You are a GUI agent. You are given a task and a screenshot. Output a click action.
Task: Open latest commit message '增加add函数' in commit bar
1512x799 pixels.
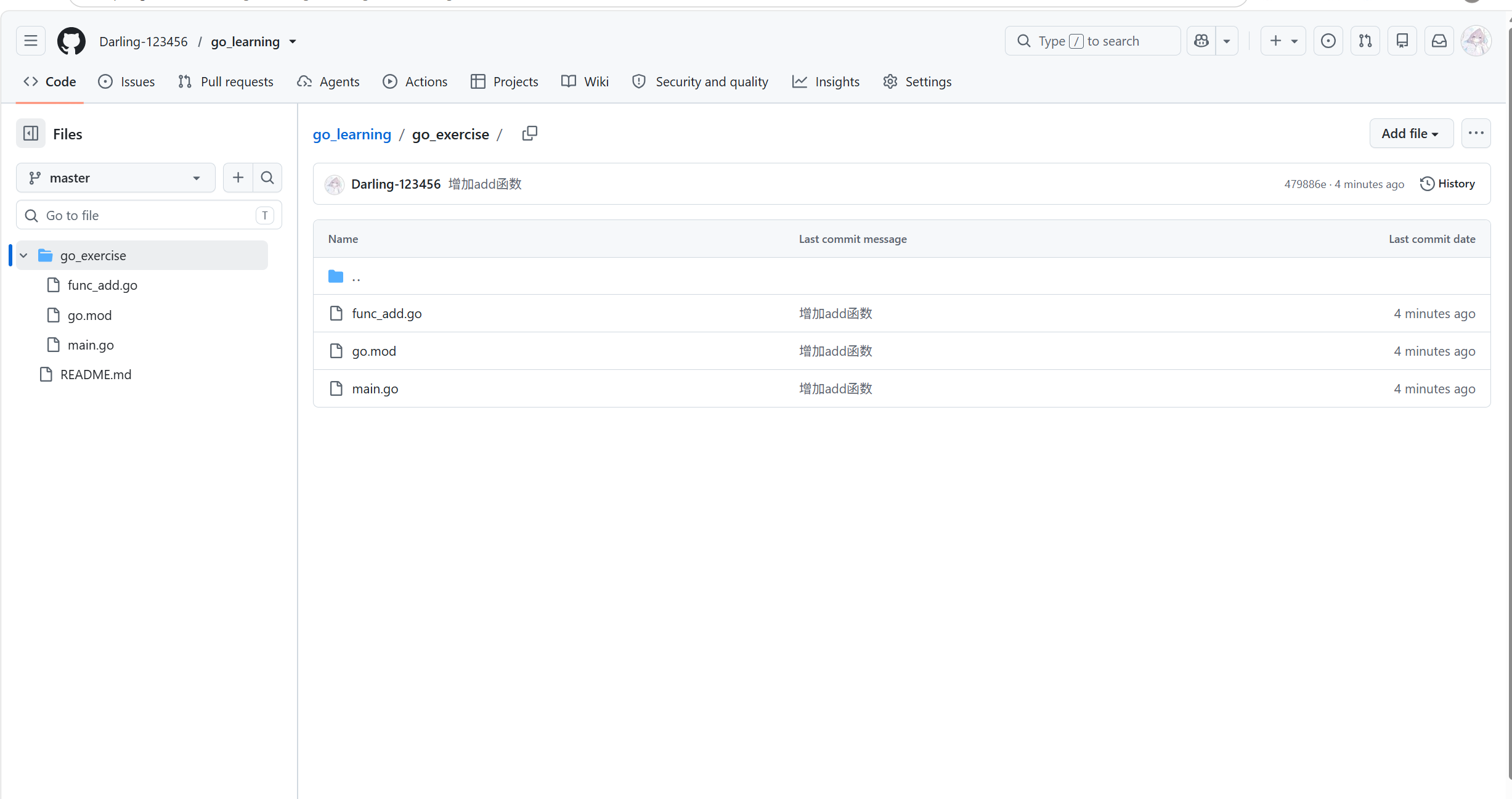(485, 184)
